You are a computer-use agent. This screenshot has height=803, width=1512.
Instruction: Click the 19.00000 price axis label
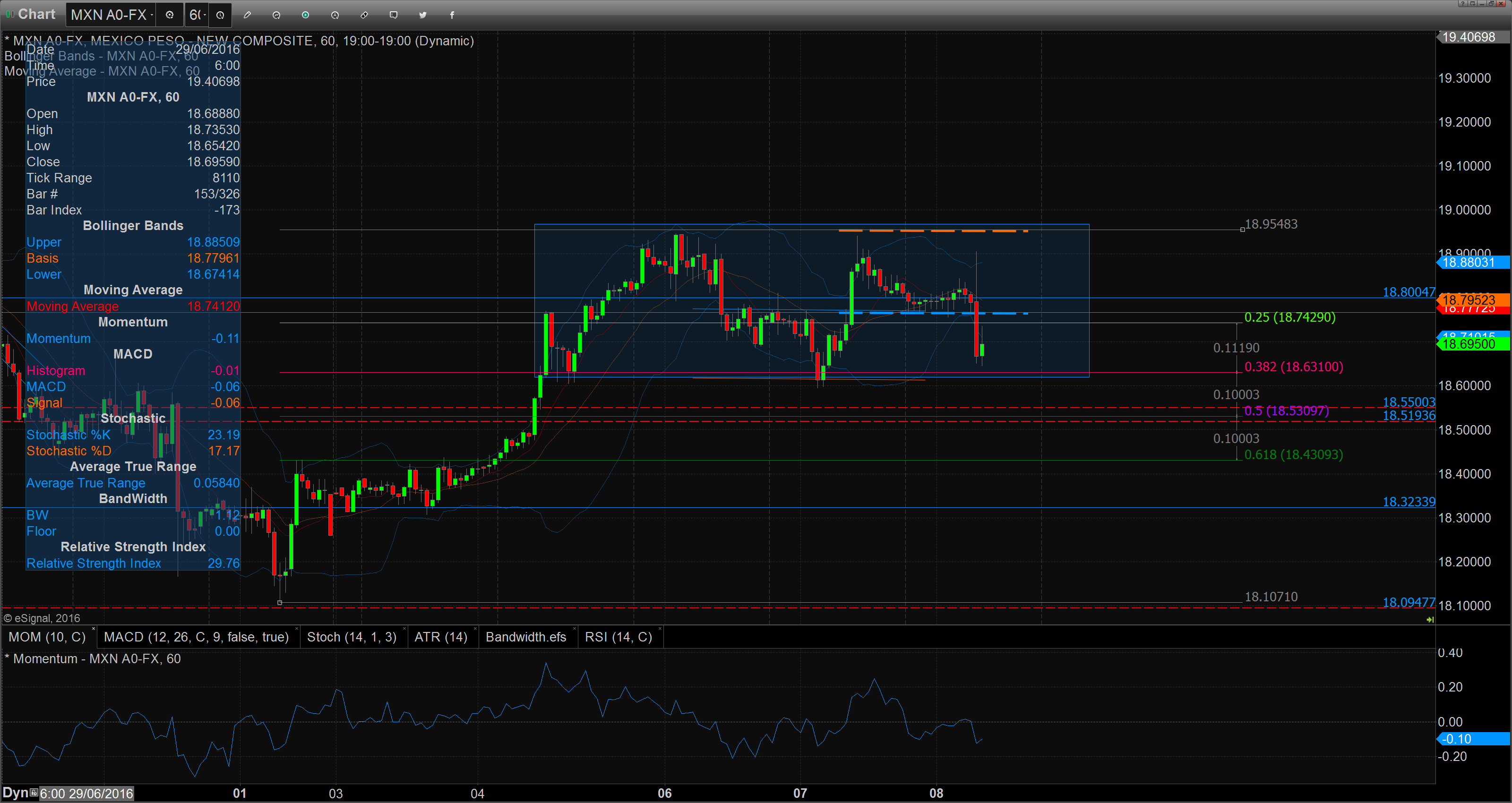[x=1464, y=210]
